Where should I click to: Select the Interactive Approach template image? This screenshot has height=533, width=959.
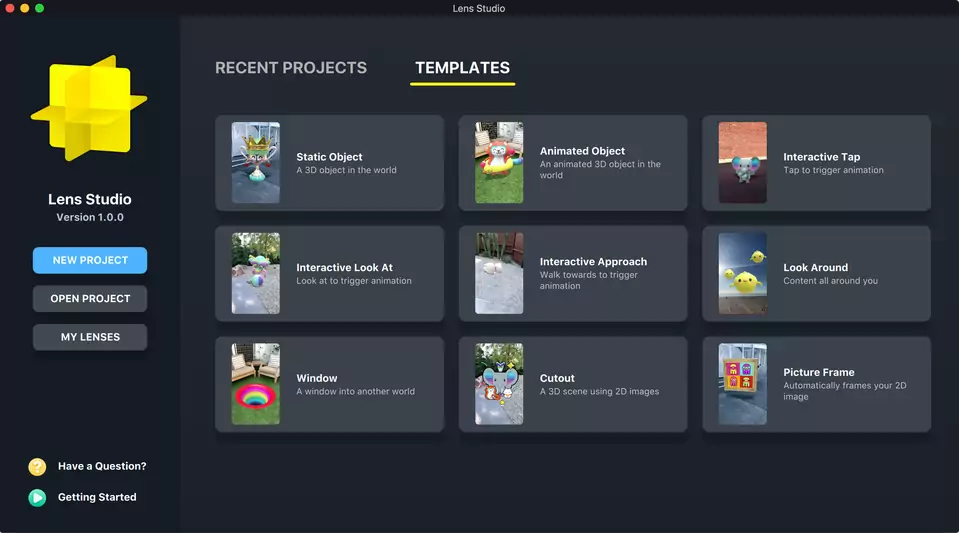pos(499,273)
